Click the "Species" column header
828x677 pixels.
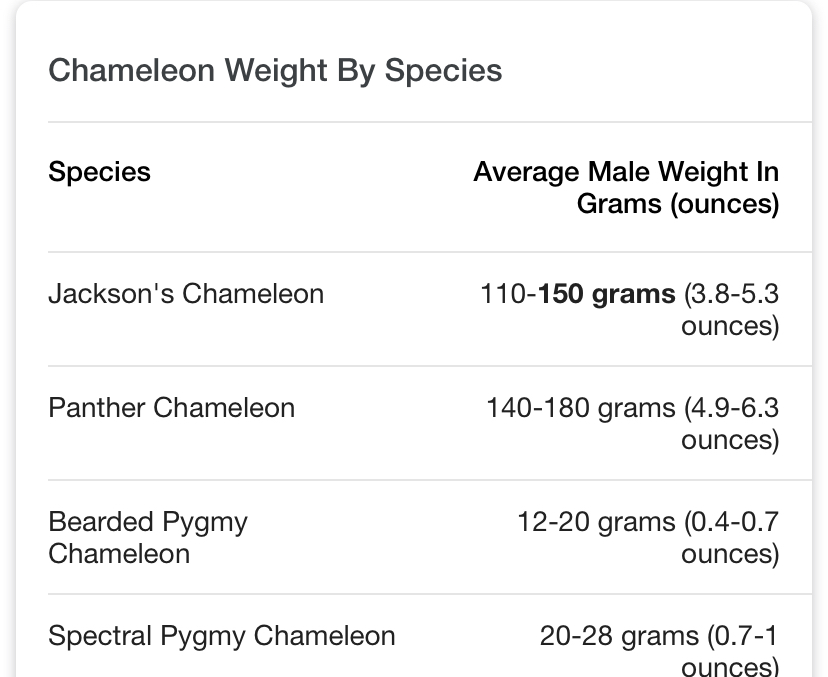click(x=99, y=172)
